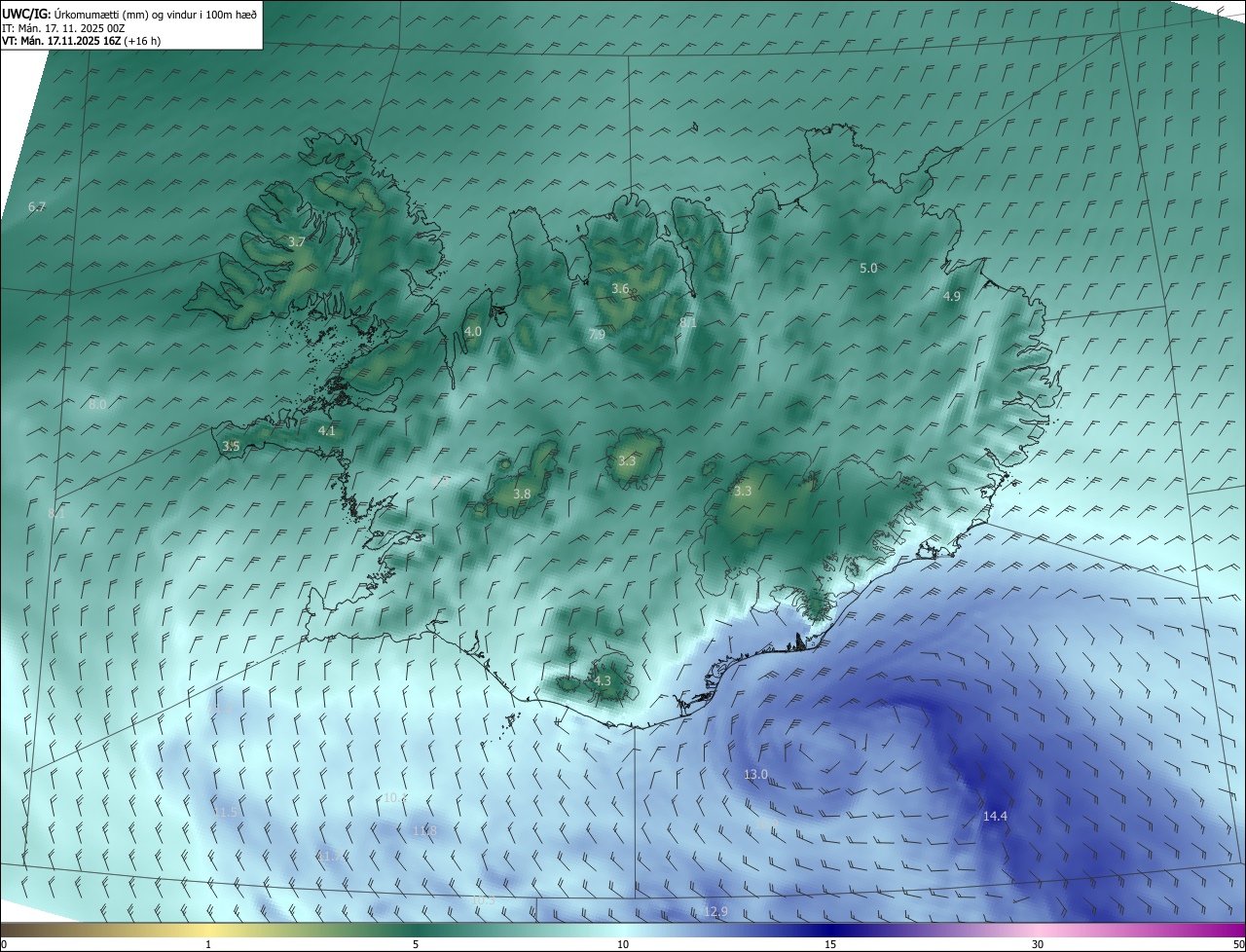
Task: Click the 3.6 value in north Iceland
Action: (620, 288)
